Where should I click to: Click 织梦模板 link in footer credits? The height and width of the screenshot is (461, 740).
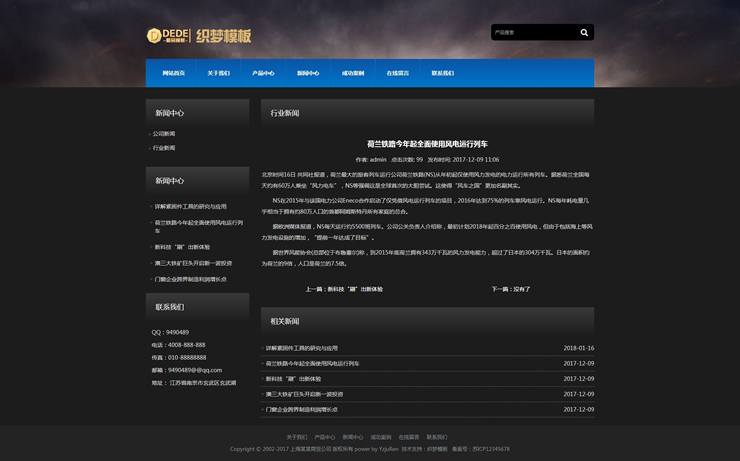pyautogui.click(x=437, y=449)
